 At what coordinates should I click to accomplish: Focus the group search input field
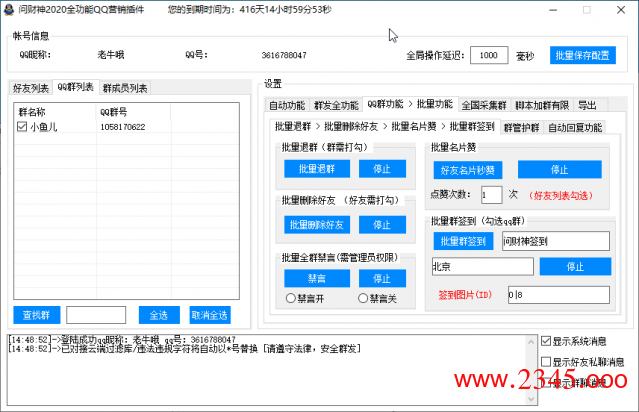tap(96, 315)
